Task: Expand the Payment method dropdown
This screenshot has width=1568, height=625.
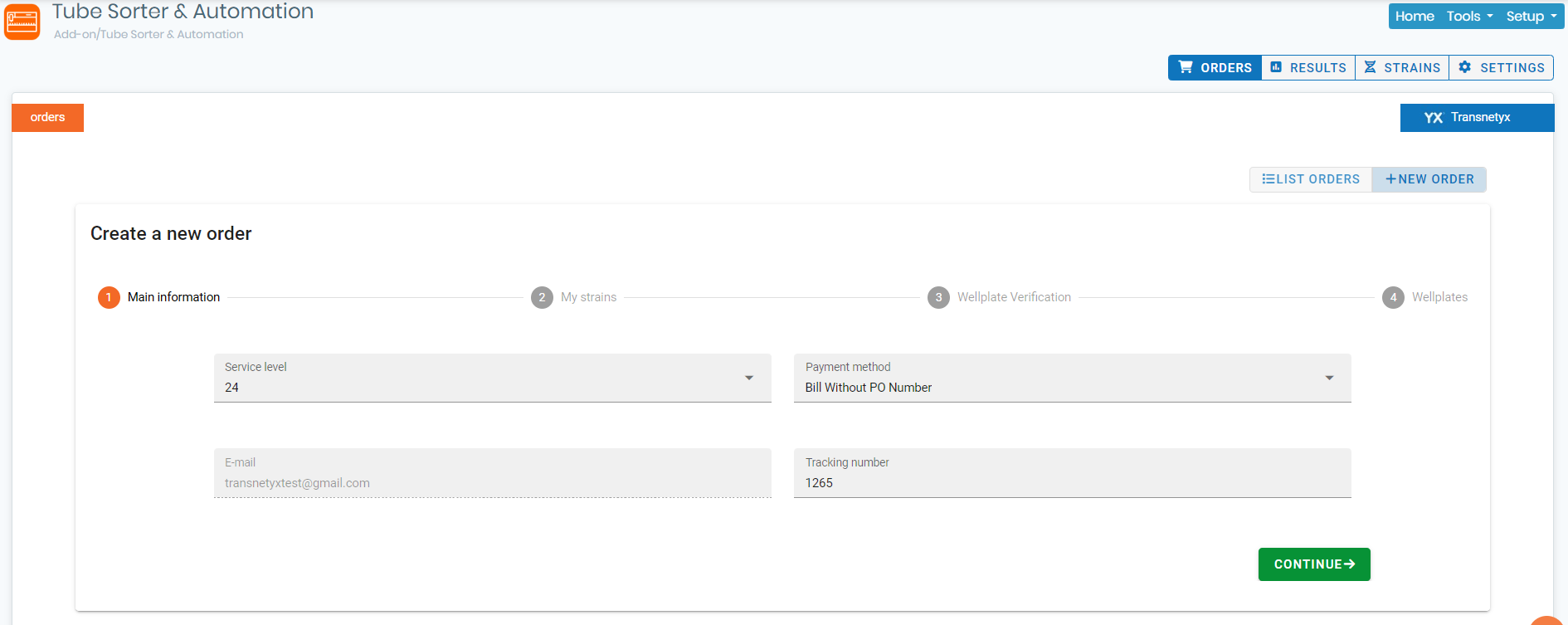Action: tap(1073, 378)
